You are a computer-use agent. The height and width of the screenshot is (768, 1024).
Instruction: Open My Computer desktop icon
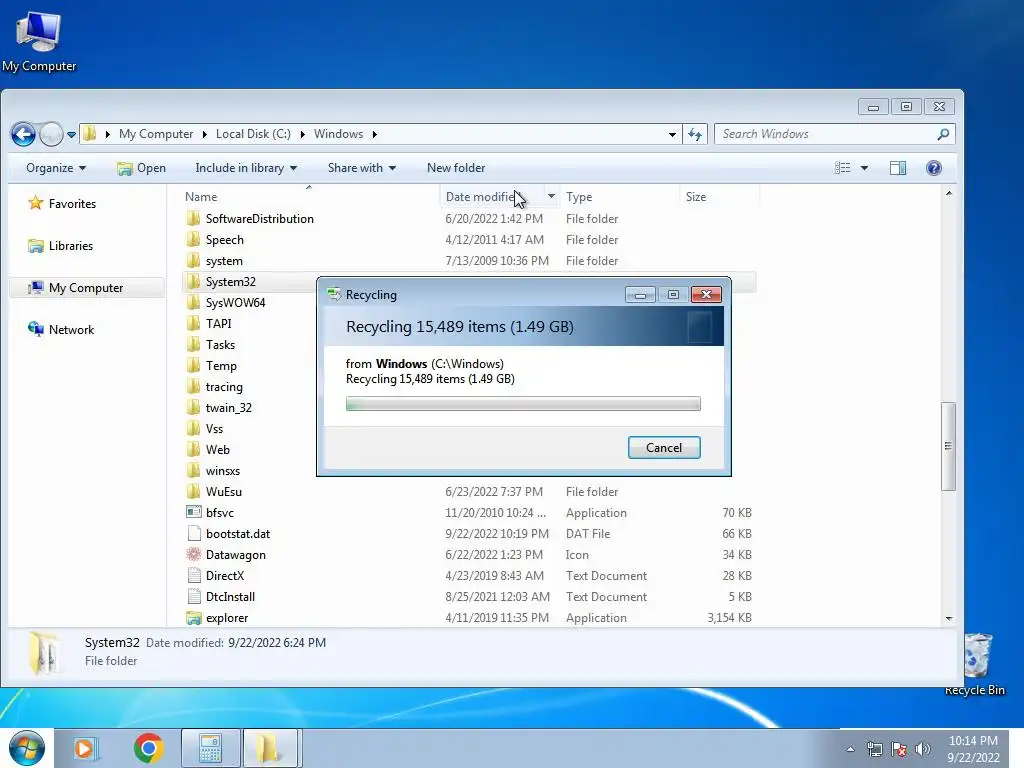click(39, 40)
